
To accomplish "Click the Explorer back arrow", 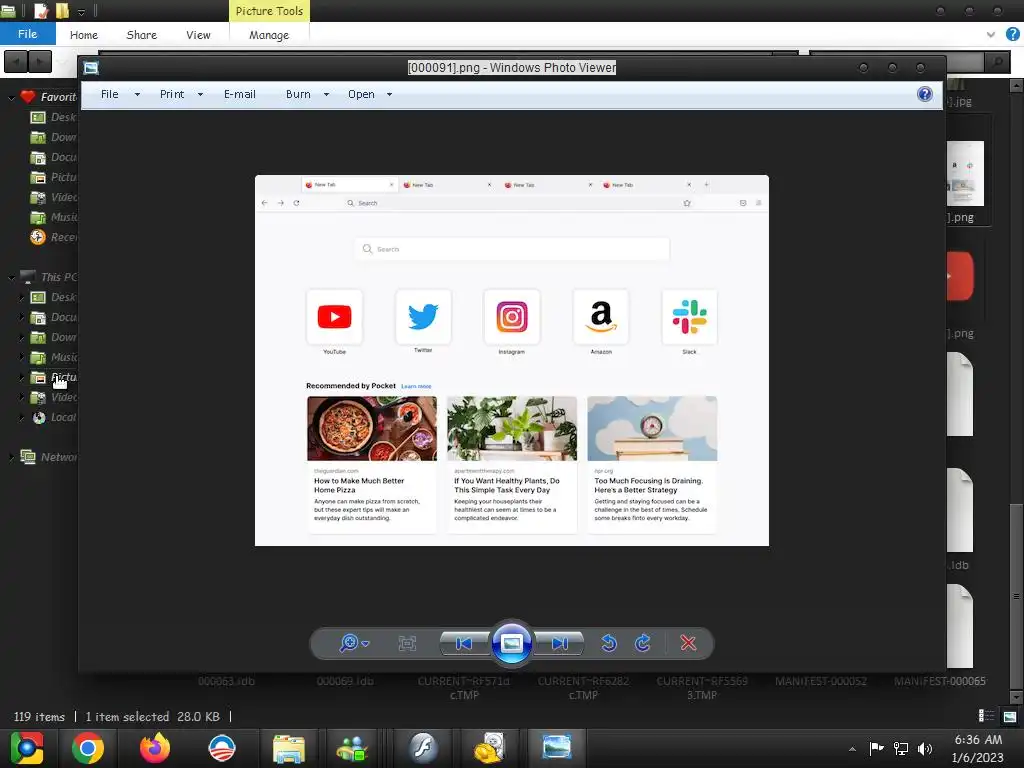I will coord(16,62).
